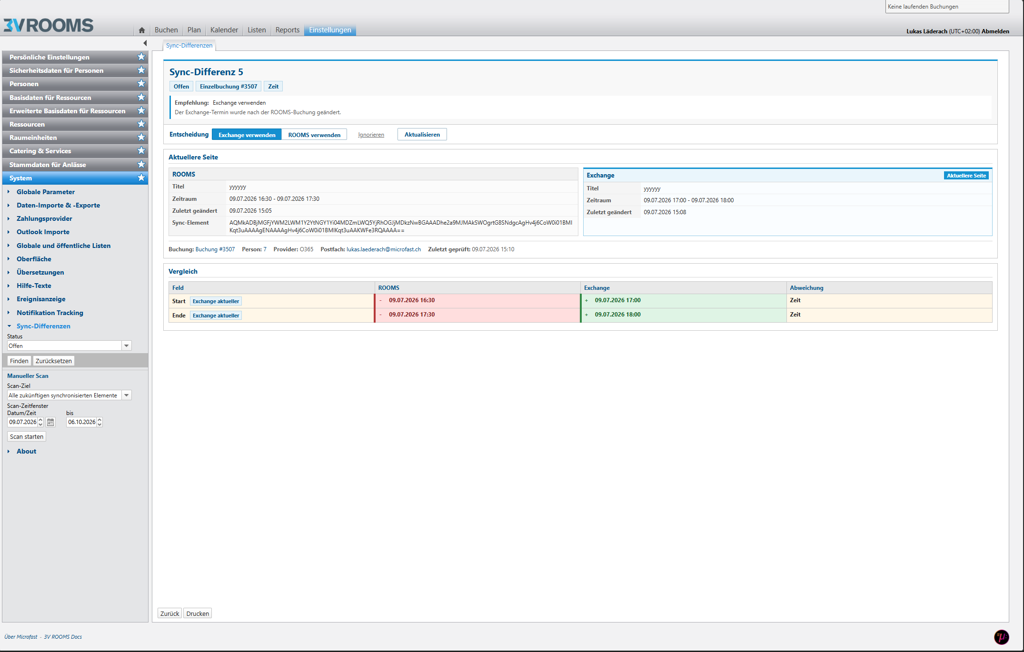Screen dimensions: 1024x652
Task: Expand Globale Parameter tree node arrow
Action: click(8, 192)
